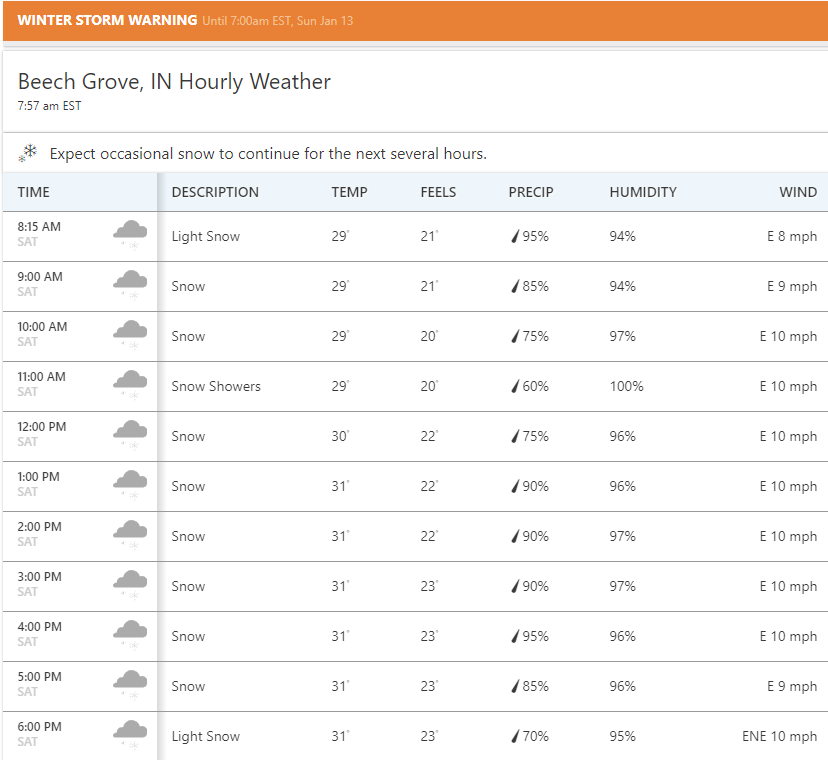This screenshot has height=760, width=828.
Task: Click the Beech Grove, IN Hourly Weather heading
Action: (x=174, y=82)
